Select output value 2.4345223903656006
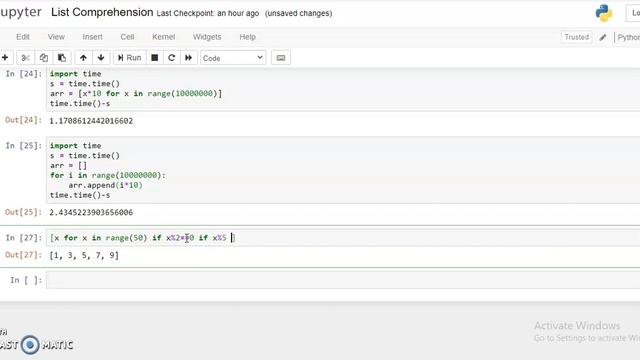This screenshot has width=640, height=360. 91,212
